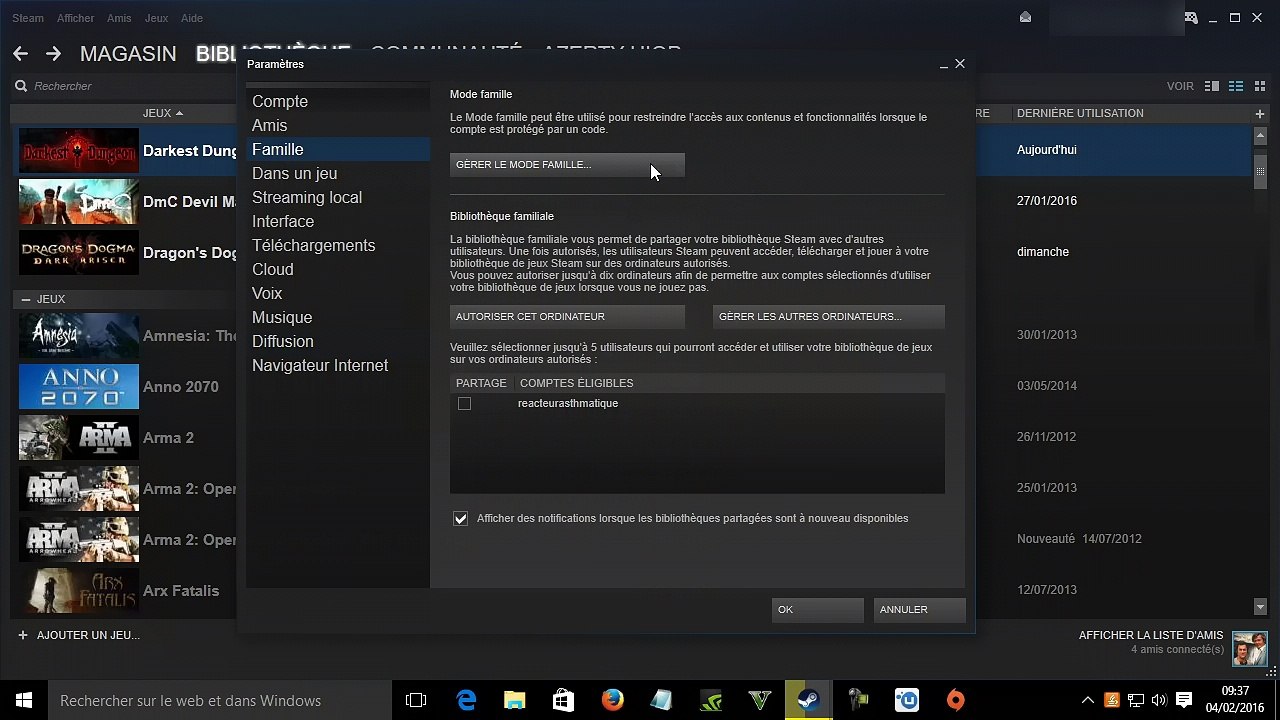Open Diffusion settings

coord(338,342)
